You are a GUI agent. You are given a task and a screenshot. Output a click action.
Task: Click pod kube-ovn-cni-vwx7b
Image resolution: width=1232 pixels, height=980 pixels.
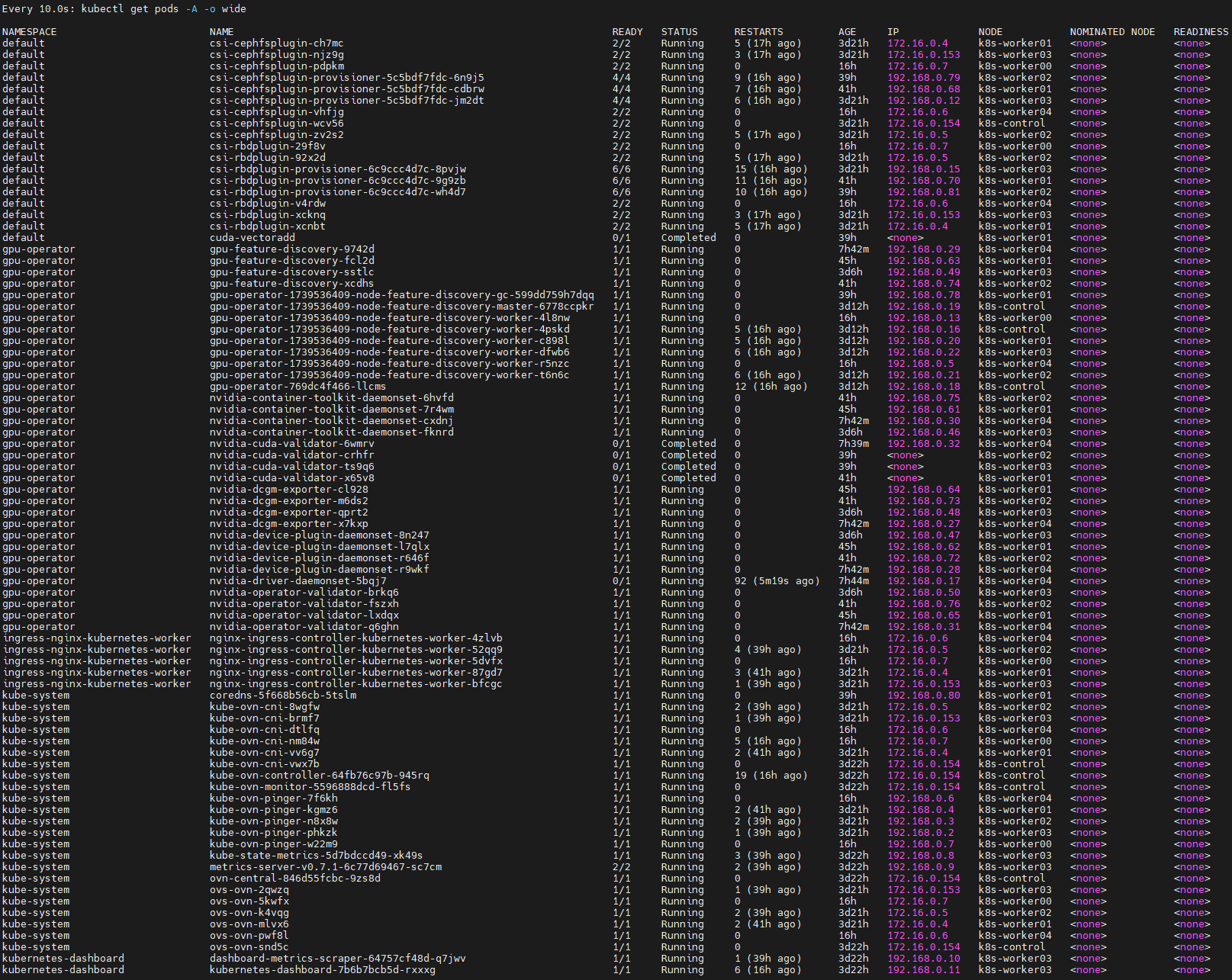pyautogui.click(x=264, y=764)
